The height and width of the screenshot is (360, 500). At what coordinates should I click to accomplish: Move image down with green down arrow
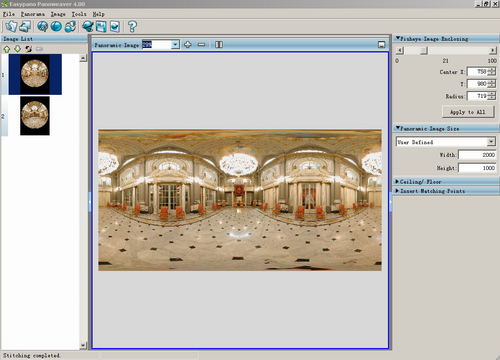17,49
